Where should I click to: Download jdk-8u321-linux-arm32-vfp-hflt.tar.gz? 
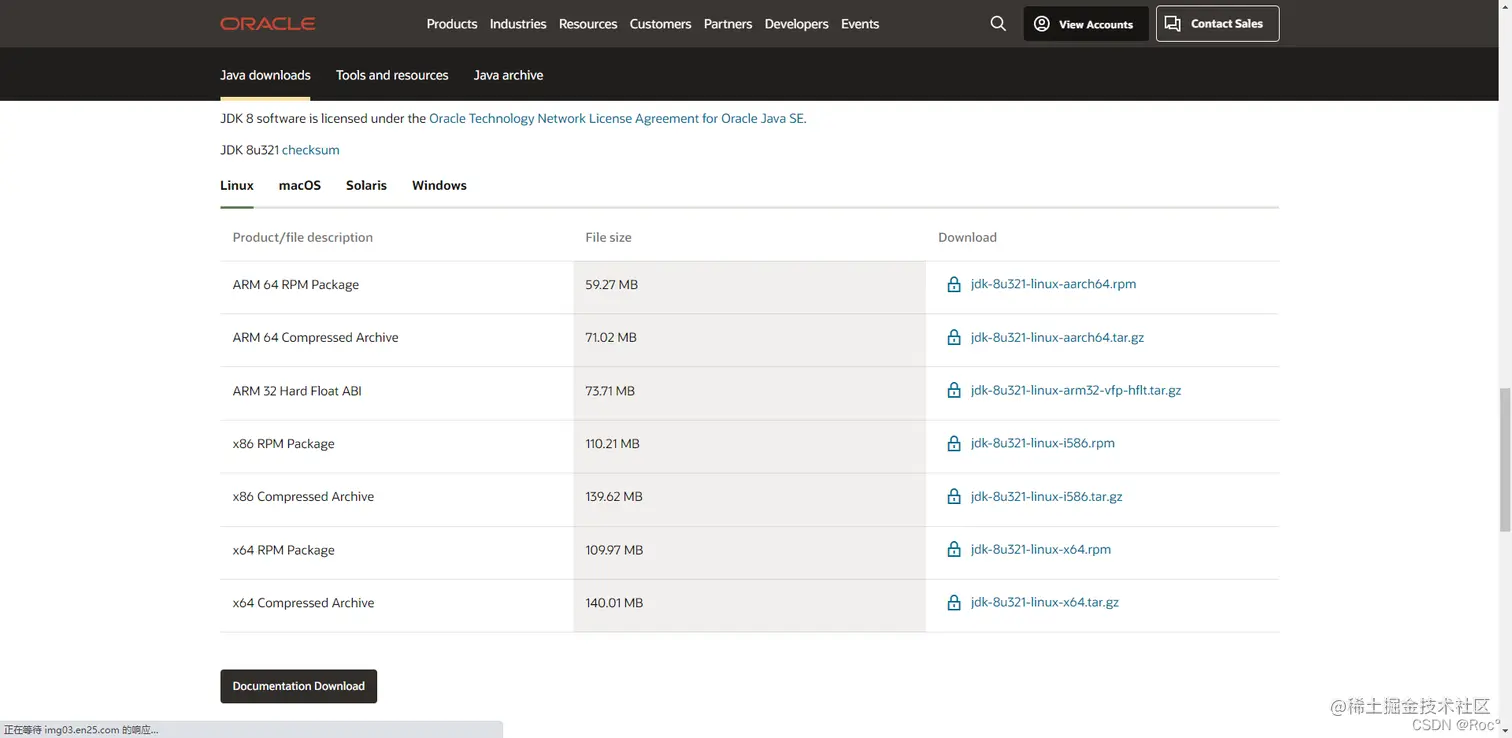coord(1076,390)
